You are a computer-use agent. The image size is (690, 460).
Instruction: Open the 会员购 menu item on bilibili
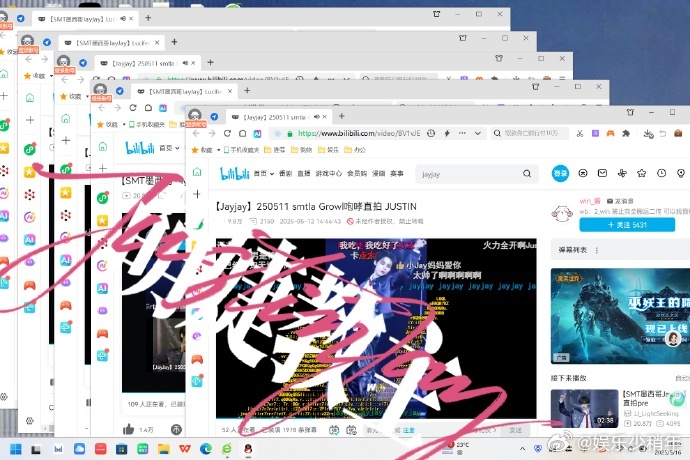coord(357,173)
